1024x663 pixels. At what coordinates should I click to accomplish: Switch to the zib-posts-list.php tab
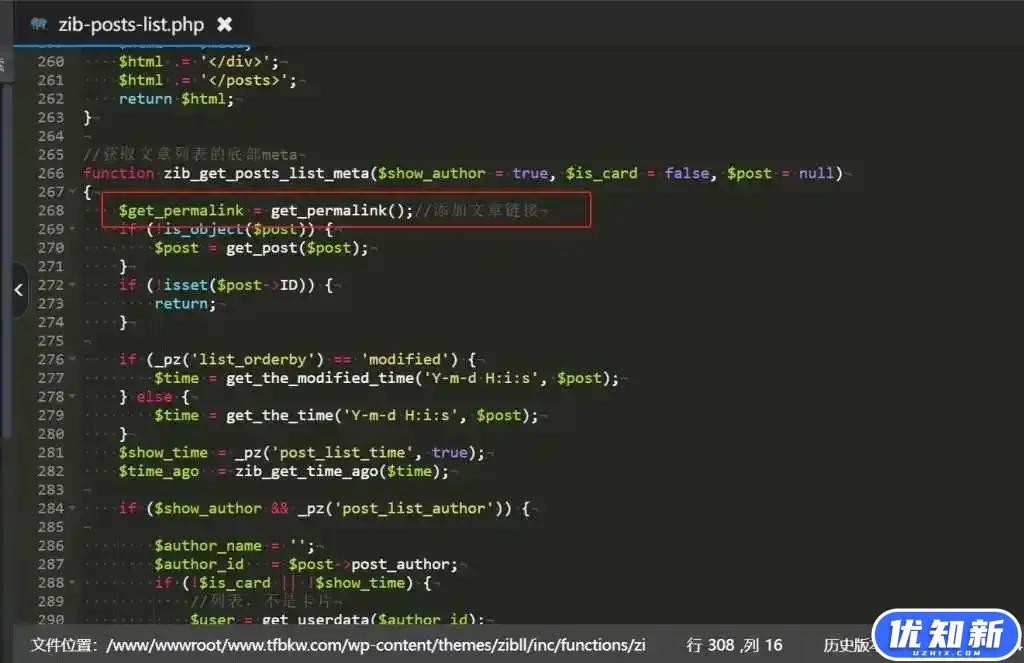coord(130,24)
